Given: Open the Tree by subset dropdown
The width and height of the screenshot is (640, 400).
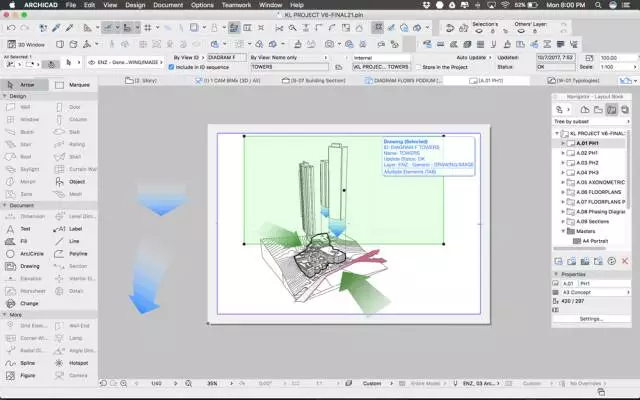Looking at the screenshot, I should [x=590, y=121].
